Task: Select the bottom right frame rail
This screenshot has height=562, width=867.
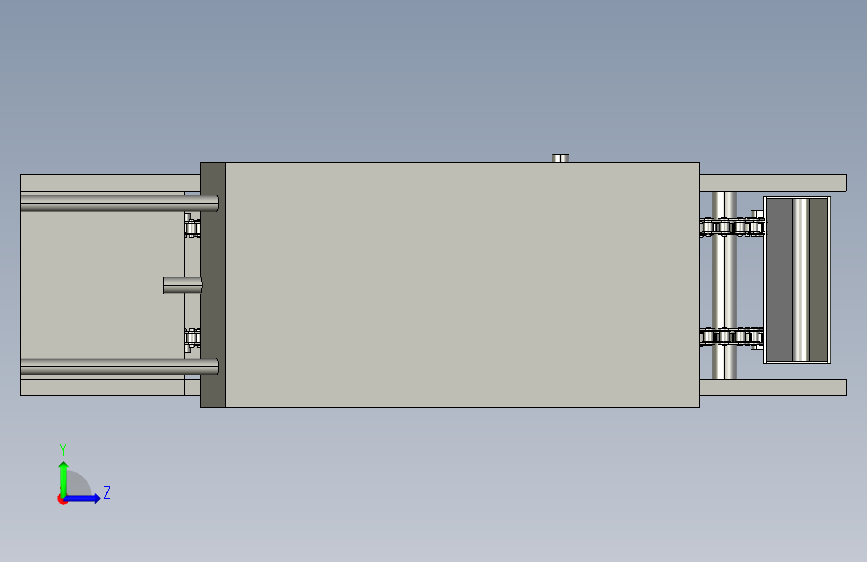Action: (773, 387)
